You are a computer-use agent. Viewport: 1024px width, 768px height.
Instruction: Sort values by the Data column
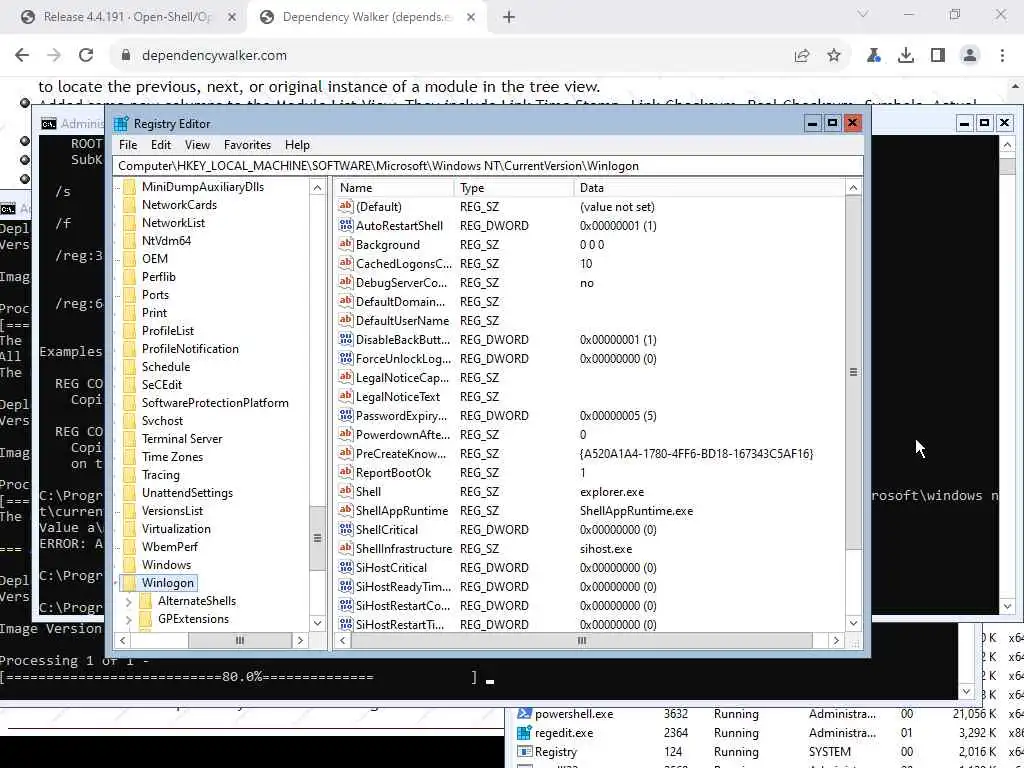(x=709, y=188)
